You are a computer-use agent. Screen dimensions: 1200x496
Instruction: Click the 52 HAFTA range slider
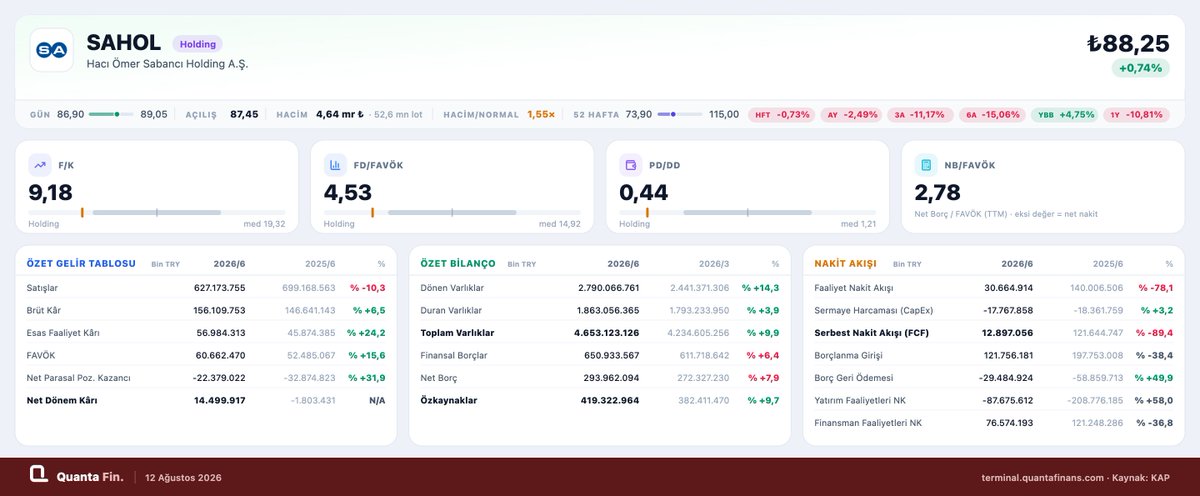coord(680,114)
